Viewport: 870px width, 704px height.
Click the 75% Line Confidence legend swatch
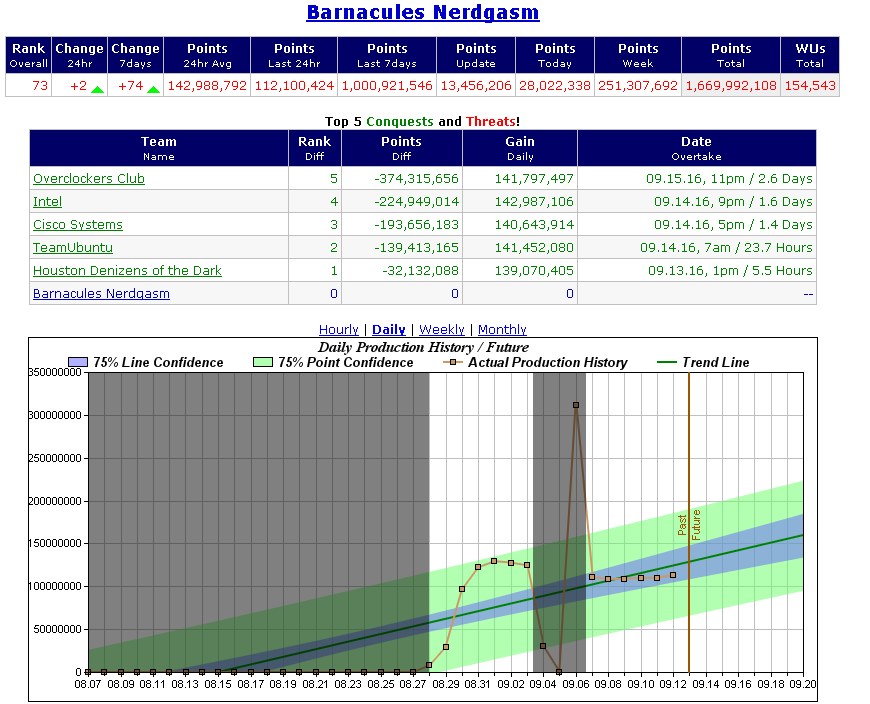point(78,362)
